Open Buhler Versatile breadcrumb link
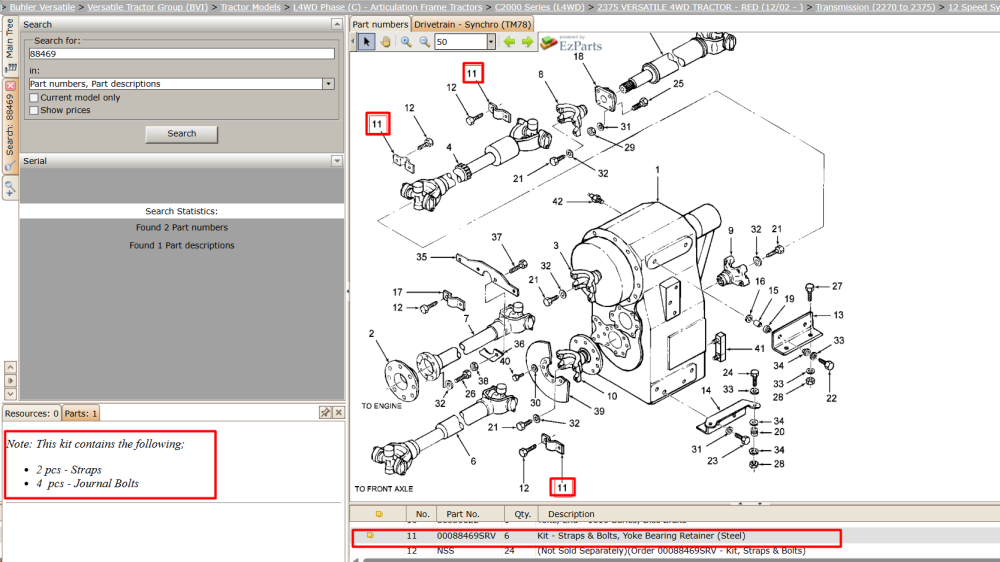 tap(42, 7)
